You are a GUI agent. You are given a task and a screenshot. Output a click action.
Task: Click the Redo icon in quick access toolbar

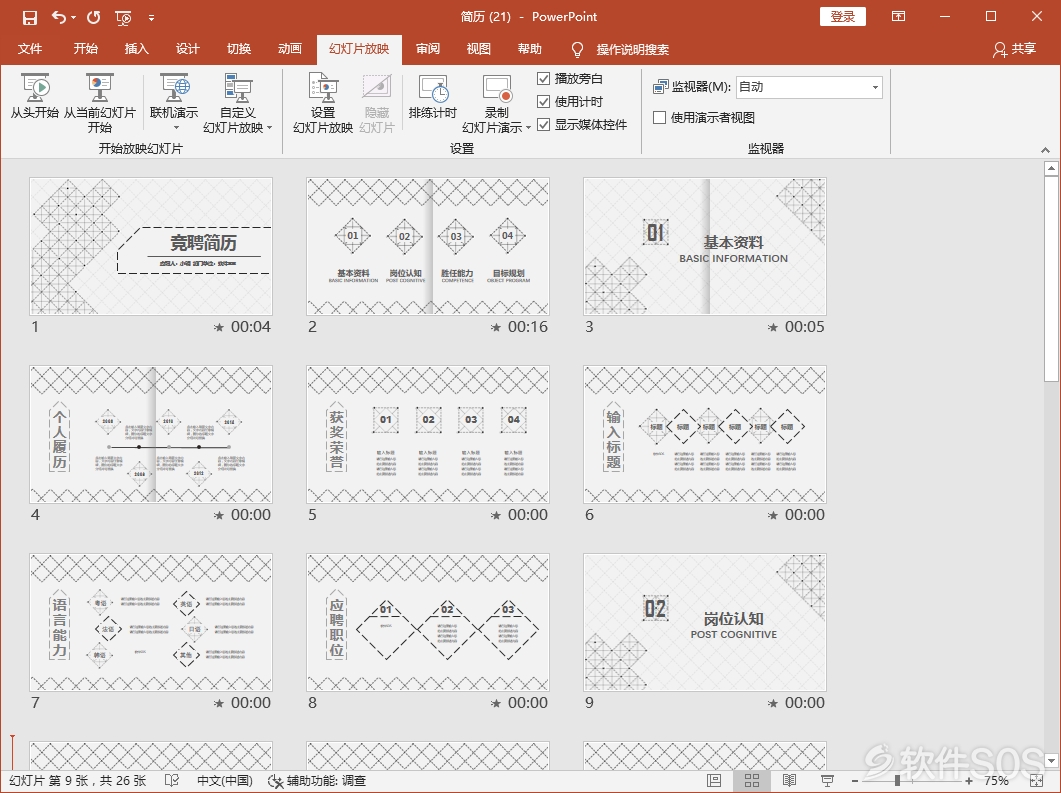(x=93, y=18)
